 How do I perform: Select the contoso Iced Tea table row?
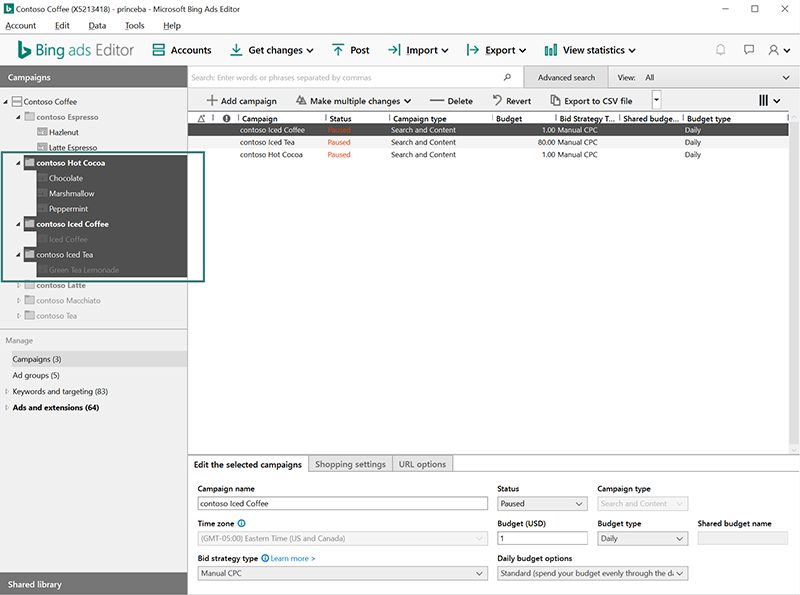point(488,142)
